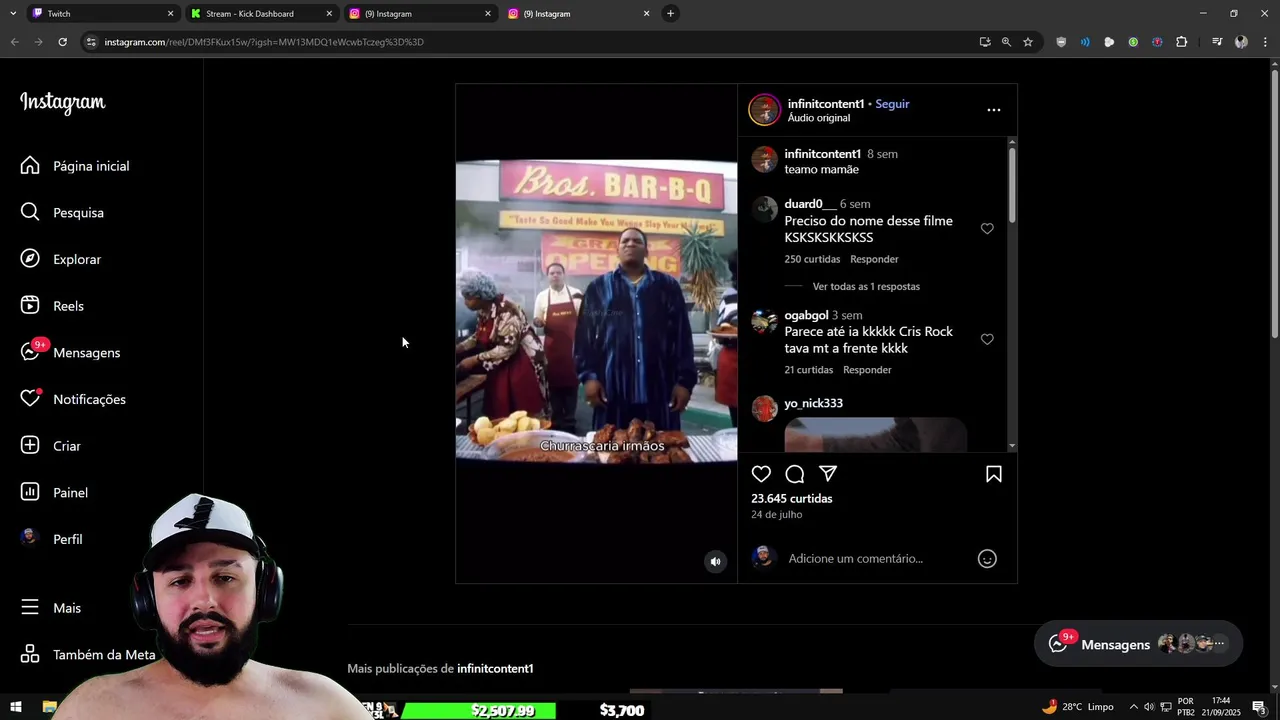This screenshot has height=720, width=1280.
Task: Open floating Mensagens button
Action: pyautogui.click(x=1138, y=644)
